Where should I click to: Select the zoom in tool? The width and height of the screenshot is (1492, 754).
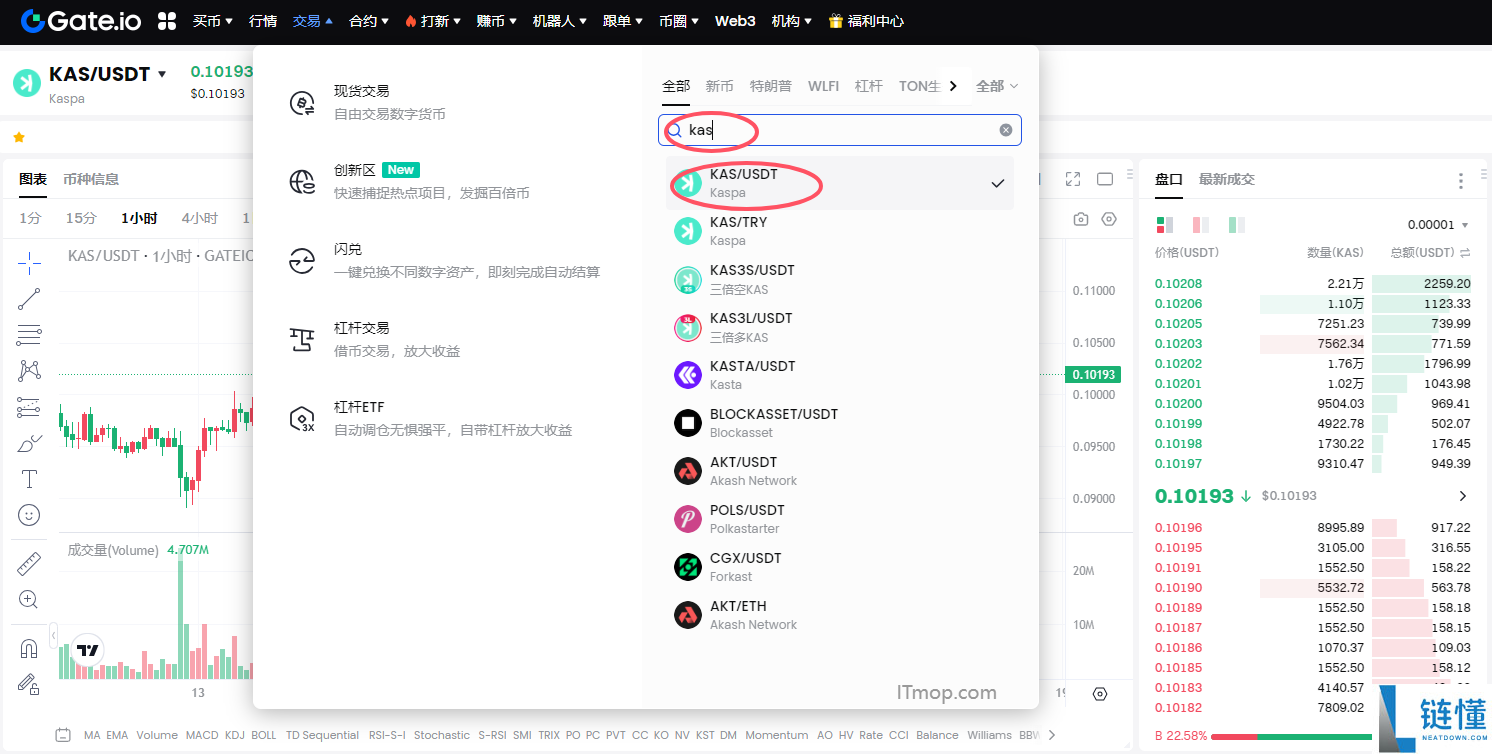click(x=29, y=600)
